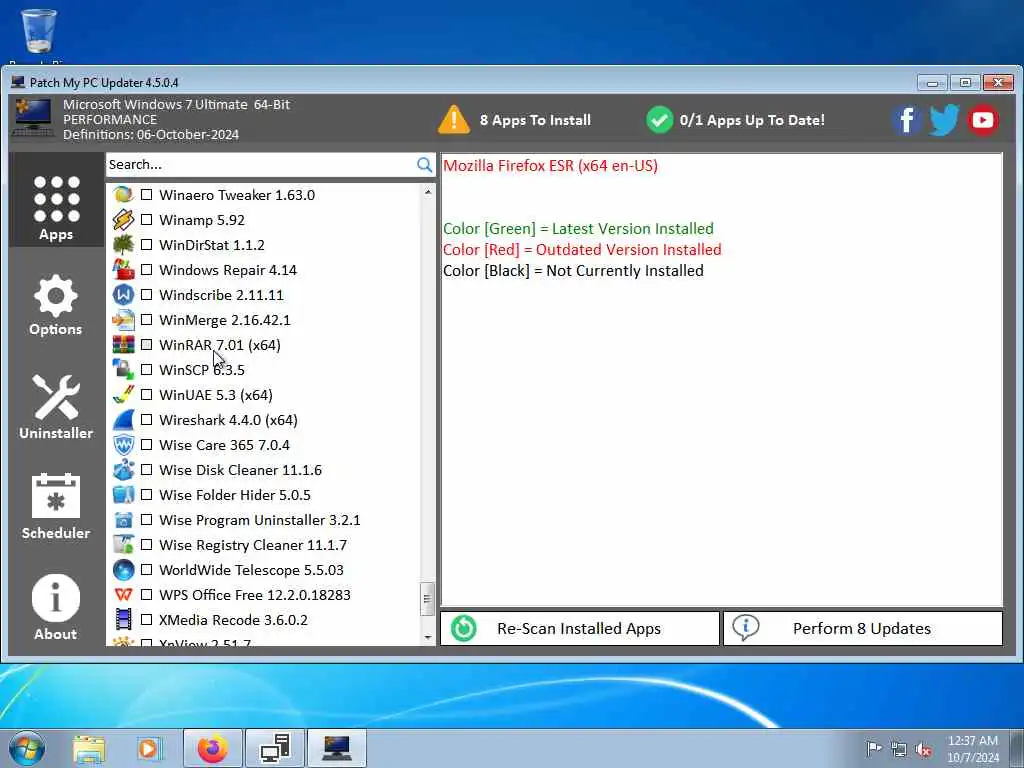Open the Options gear section

[x=56, y=305]
